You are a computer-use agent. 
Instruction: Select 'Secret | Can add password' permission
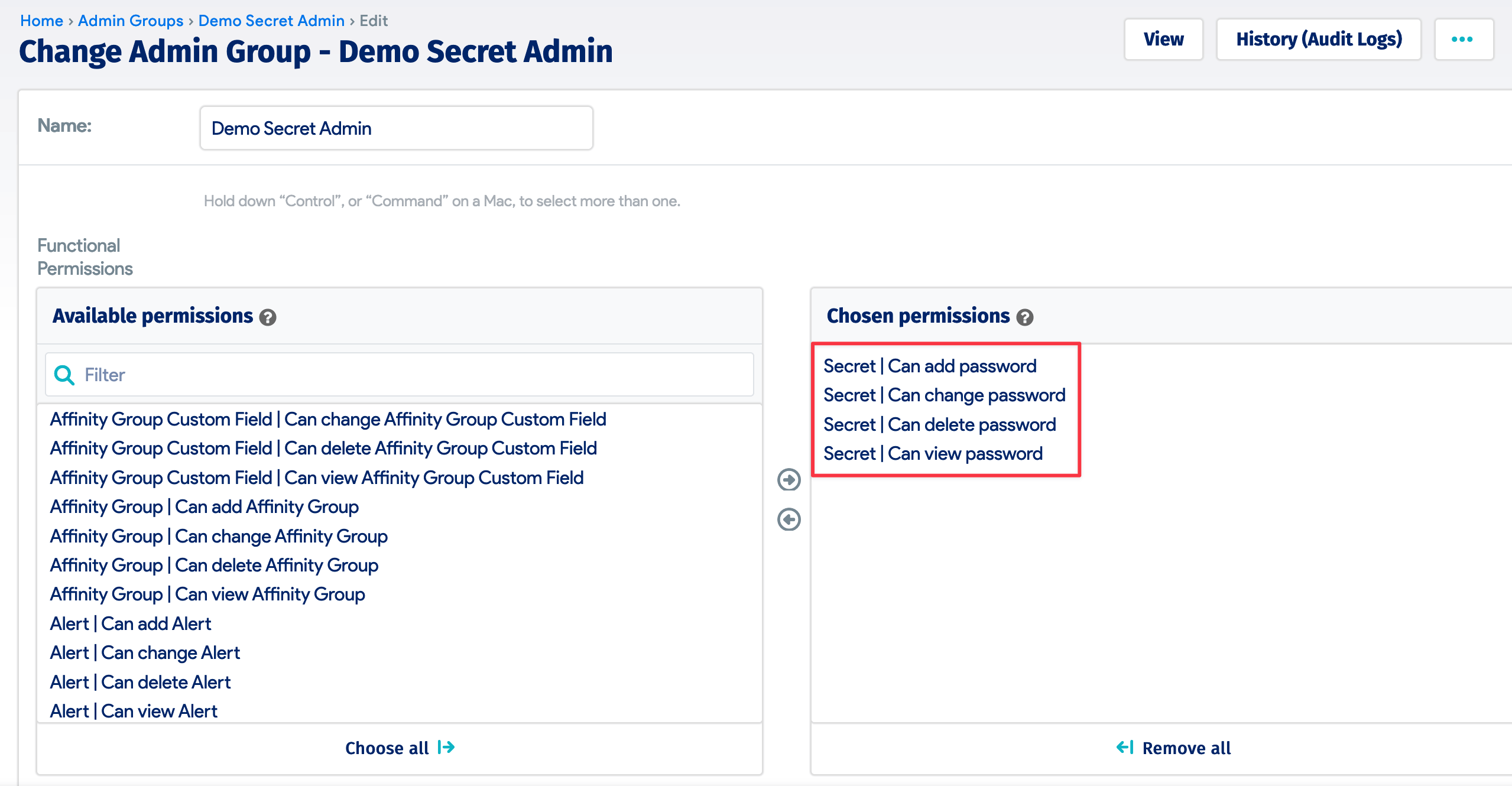tap(930, 366)
